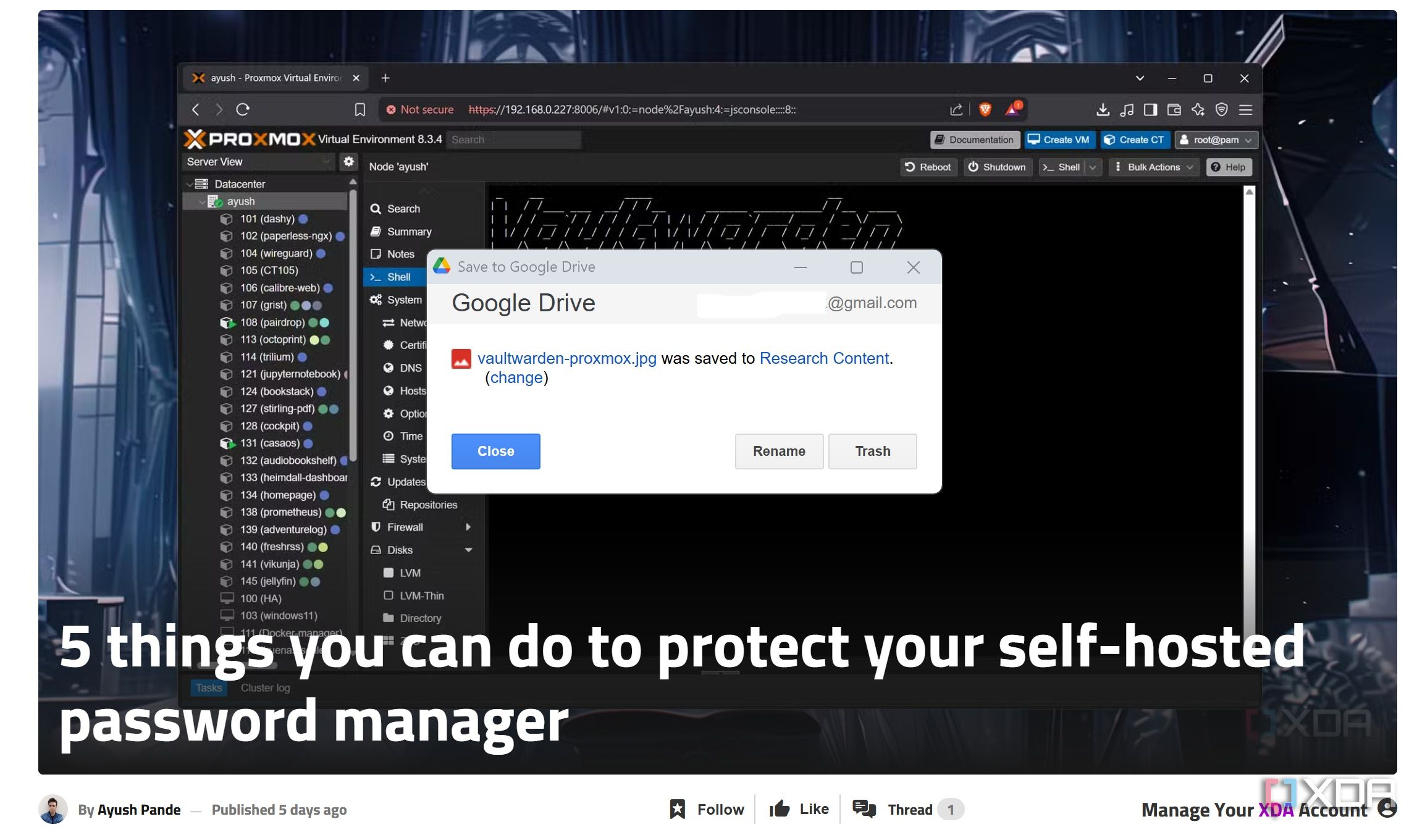This screenshot has height=840, width=1417.
Task: Click the browser Back arrow
Action: tap(196, 110)
